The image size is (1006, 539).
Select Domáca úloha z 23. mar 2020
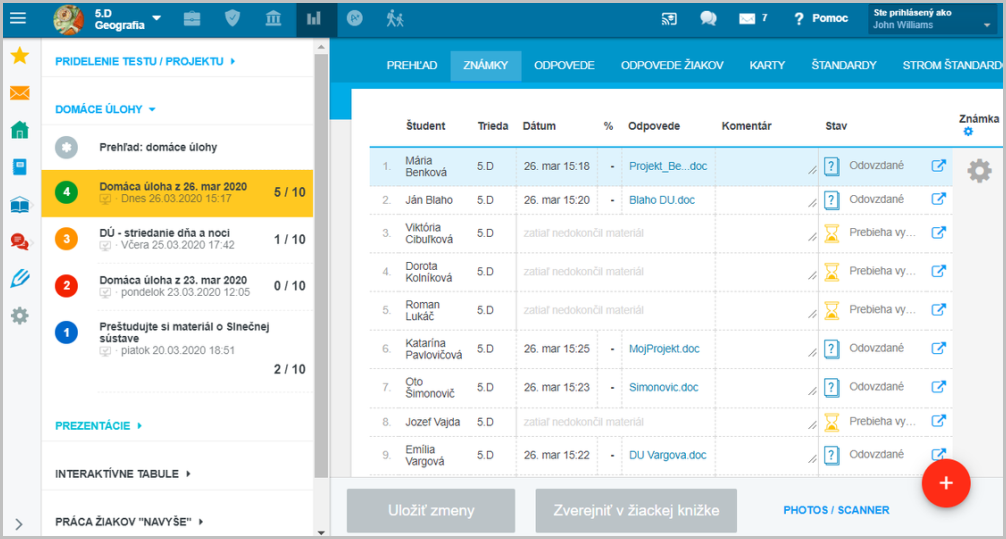point(178,286)
